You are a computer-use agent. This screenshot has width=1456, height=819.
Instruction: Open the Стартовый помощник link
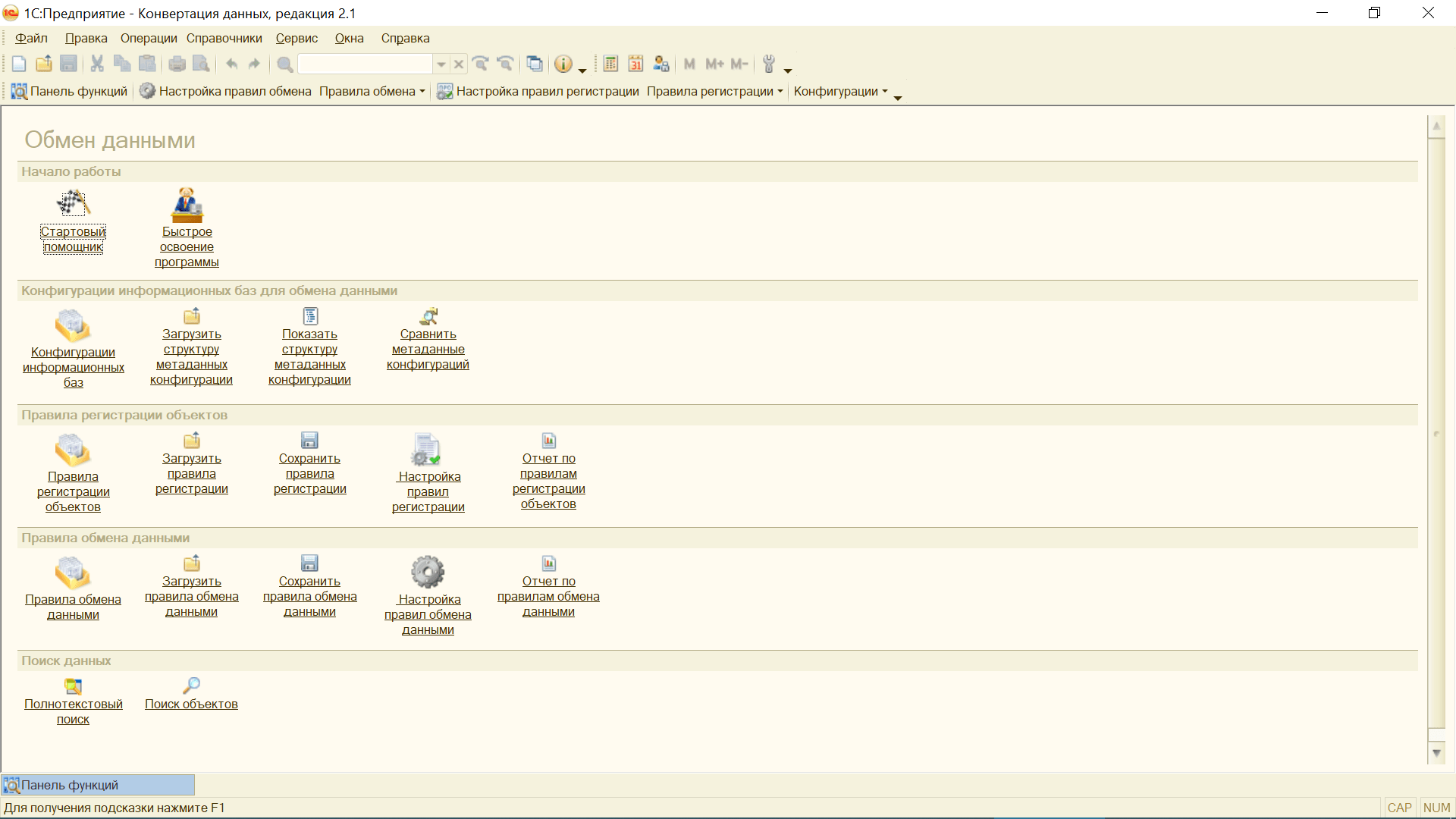click(73, 239)
